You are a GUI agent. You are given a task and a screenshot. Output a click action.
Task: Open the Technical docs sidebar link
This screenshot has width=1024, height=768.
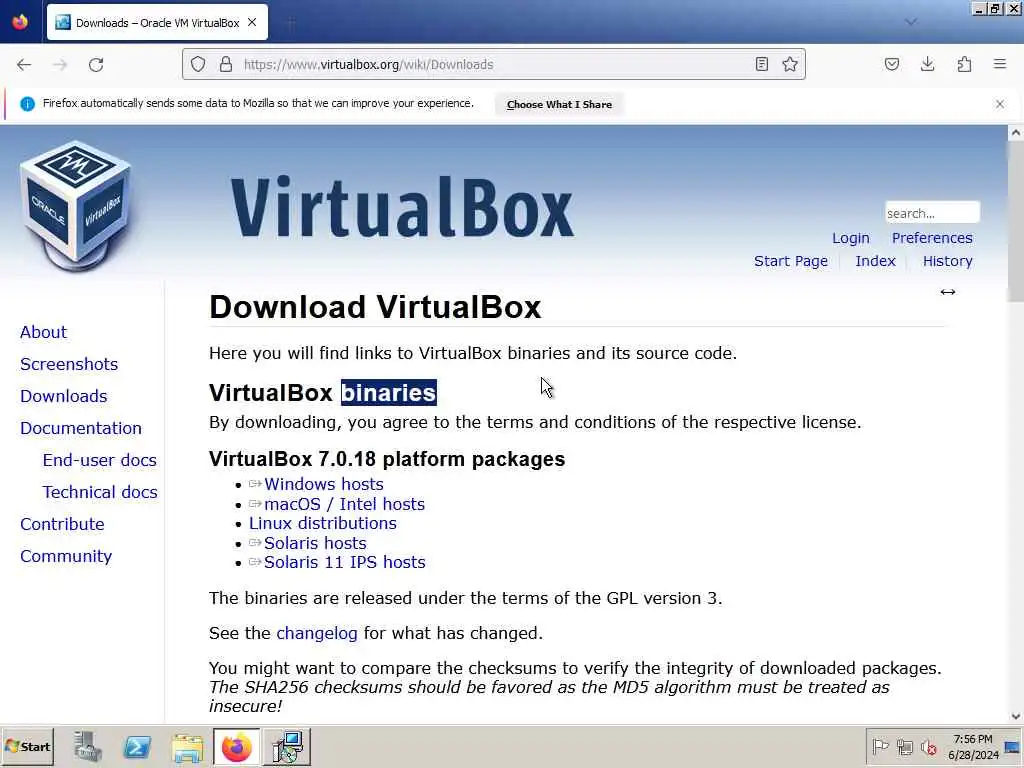[100, 492]
